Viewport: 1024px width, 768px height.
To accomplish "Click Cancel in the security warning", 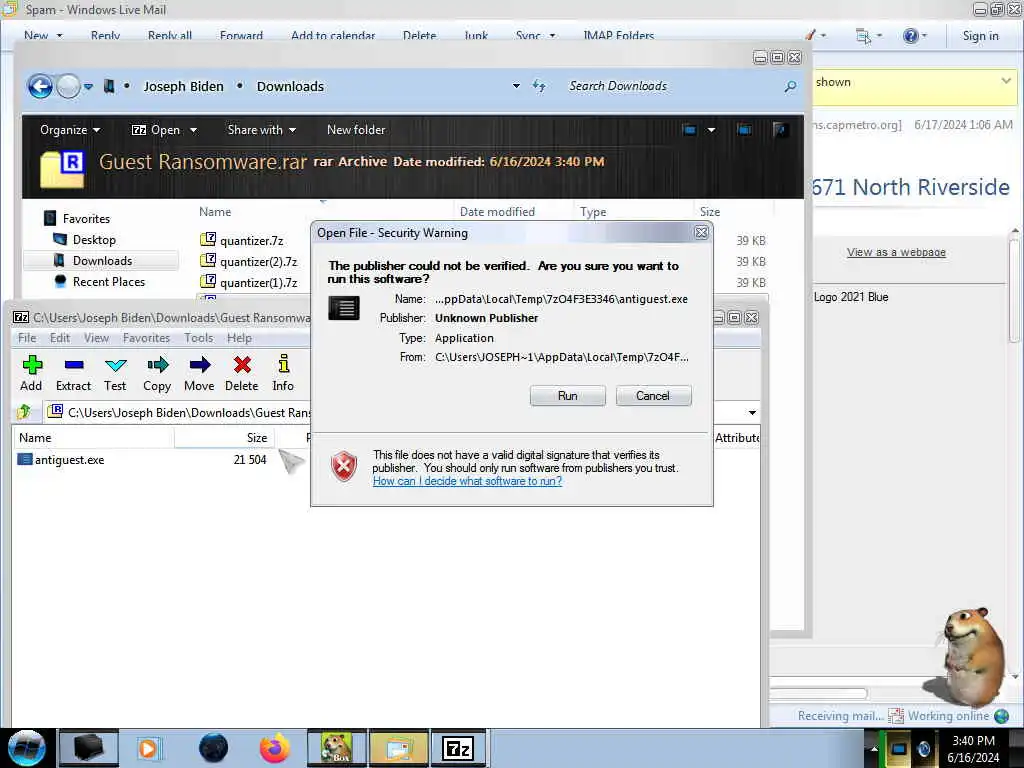I will coord(653,396).
